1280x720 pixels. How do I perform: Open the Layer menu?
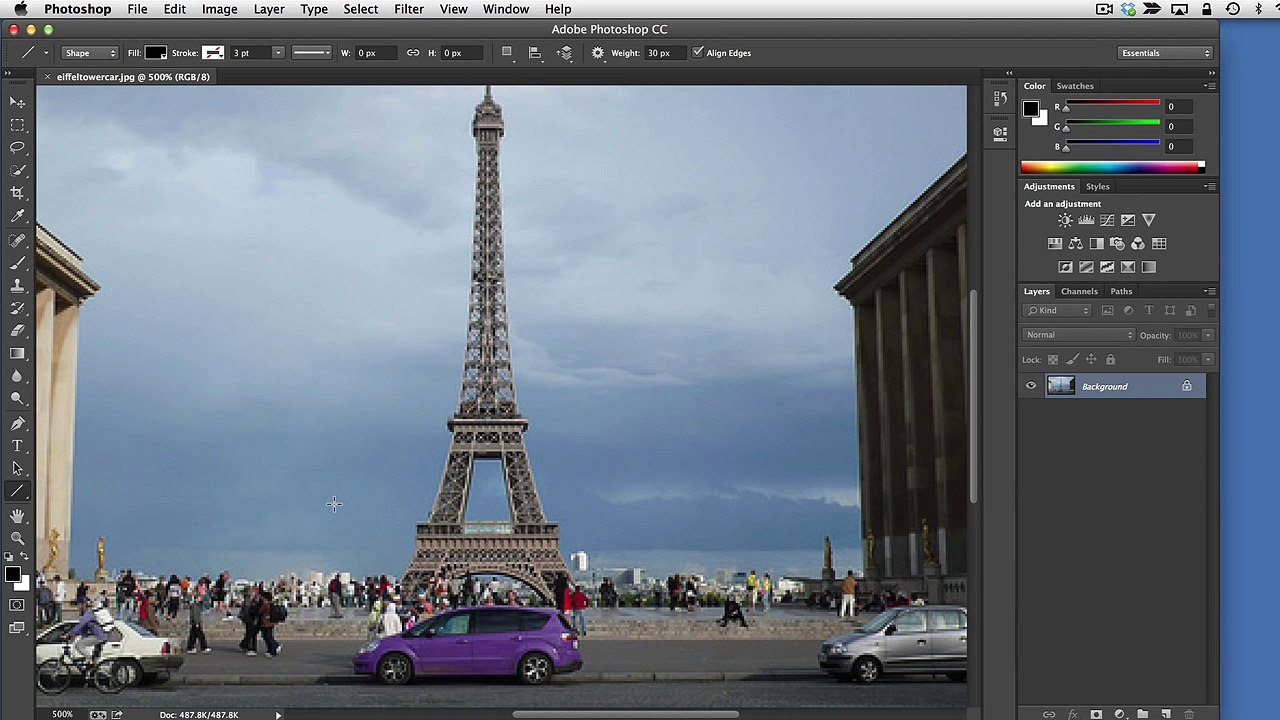[268, 9]
